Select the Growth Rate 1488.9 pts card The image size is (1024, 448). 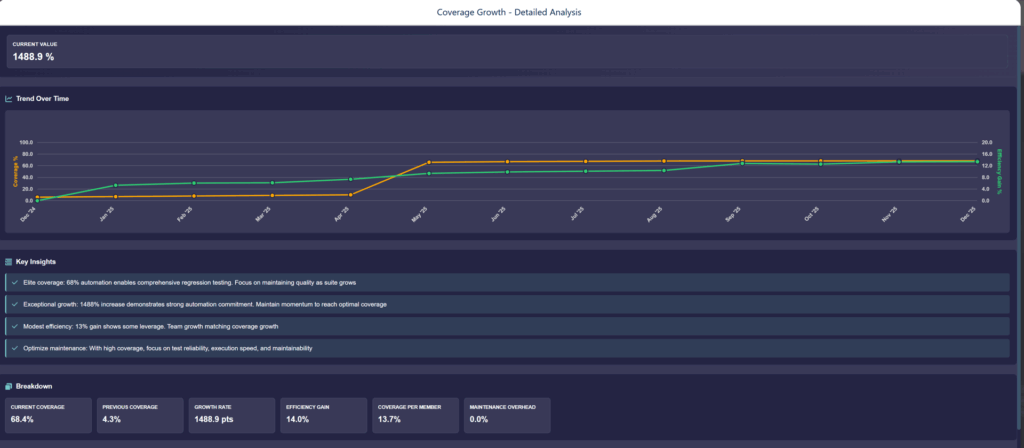[232, 415]
